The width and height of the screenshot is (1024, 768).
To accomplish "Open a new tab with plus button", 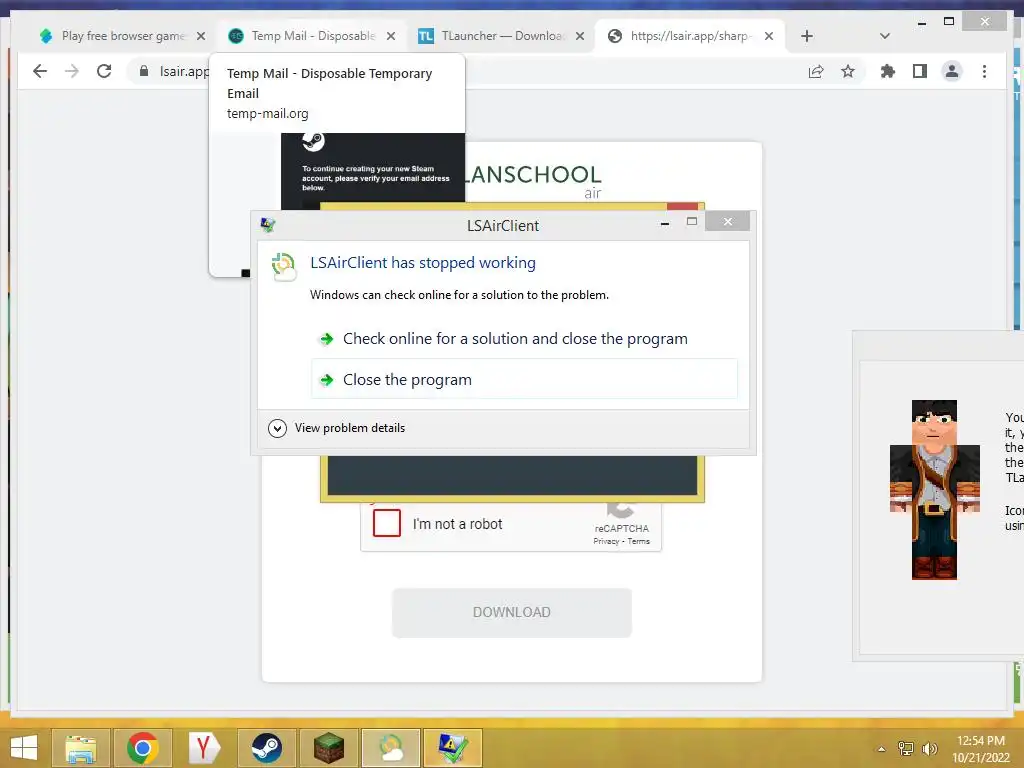I will pos(807,36).
